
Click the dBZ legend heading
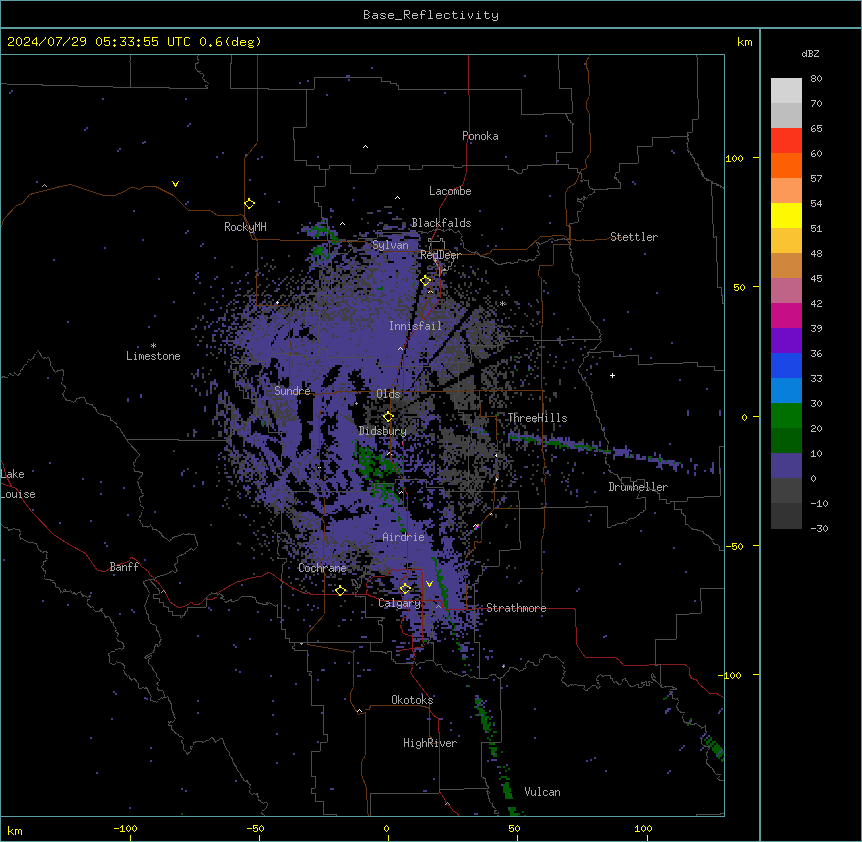tap(810, 53)
